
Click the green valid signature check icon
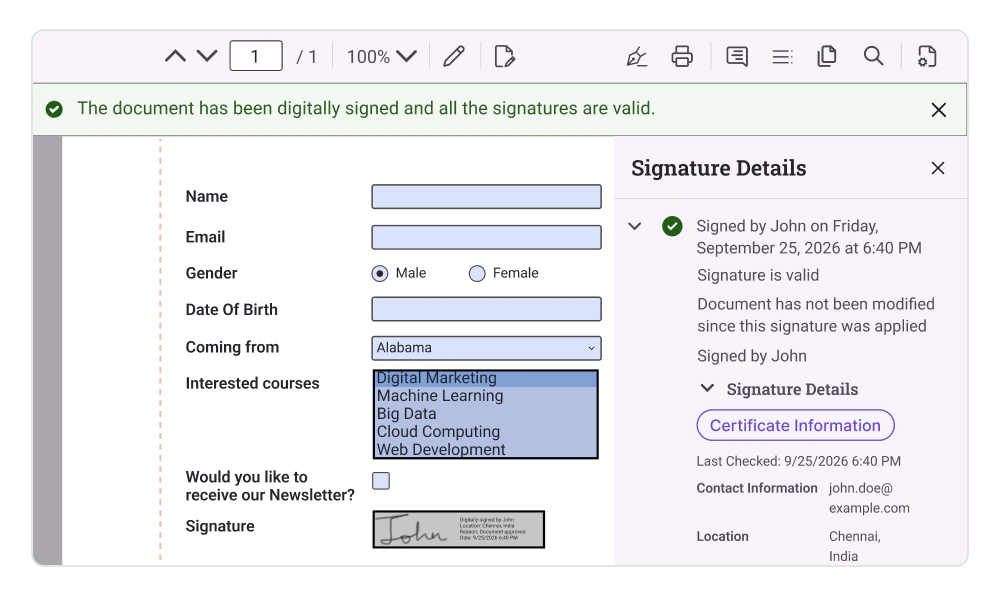[x=672, y=226]
